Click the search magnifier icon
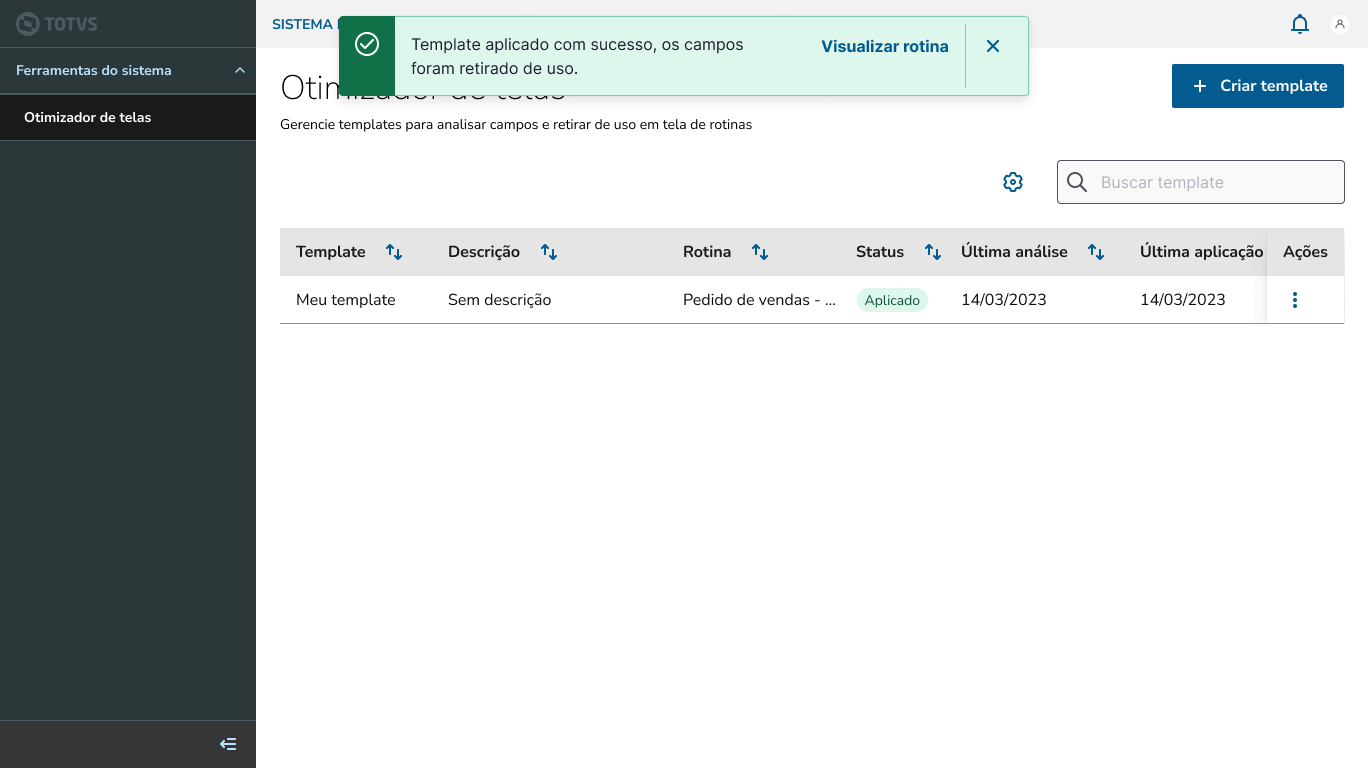 pyautogui.click(x=1077, y=182)
